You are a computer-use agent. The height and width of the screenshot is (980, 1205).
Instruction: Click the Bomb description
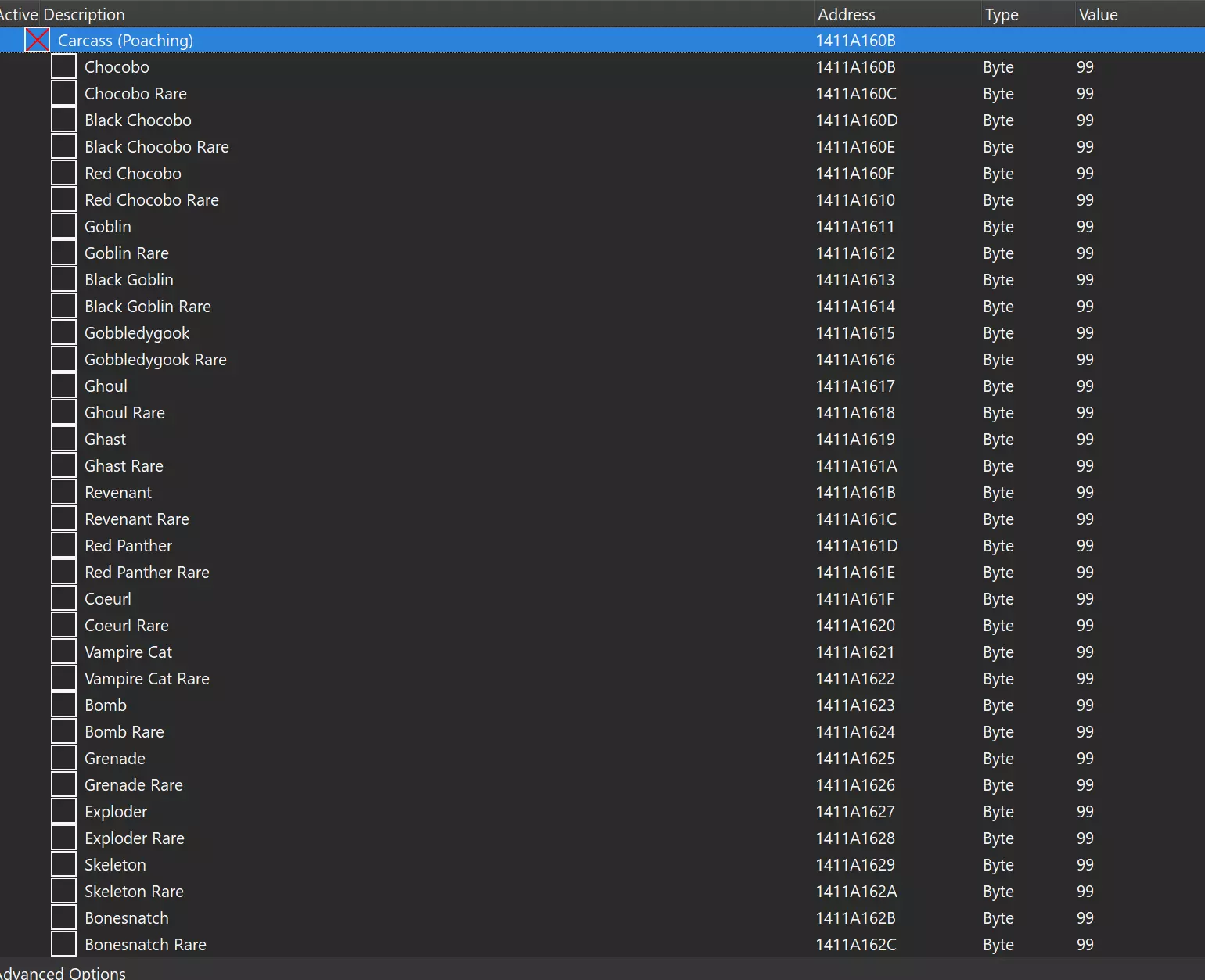[x=106, y=705]
